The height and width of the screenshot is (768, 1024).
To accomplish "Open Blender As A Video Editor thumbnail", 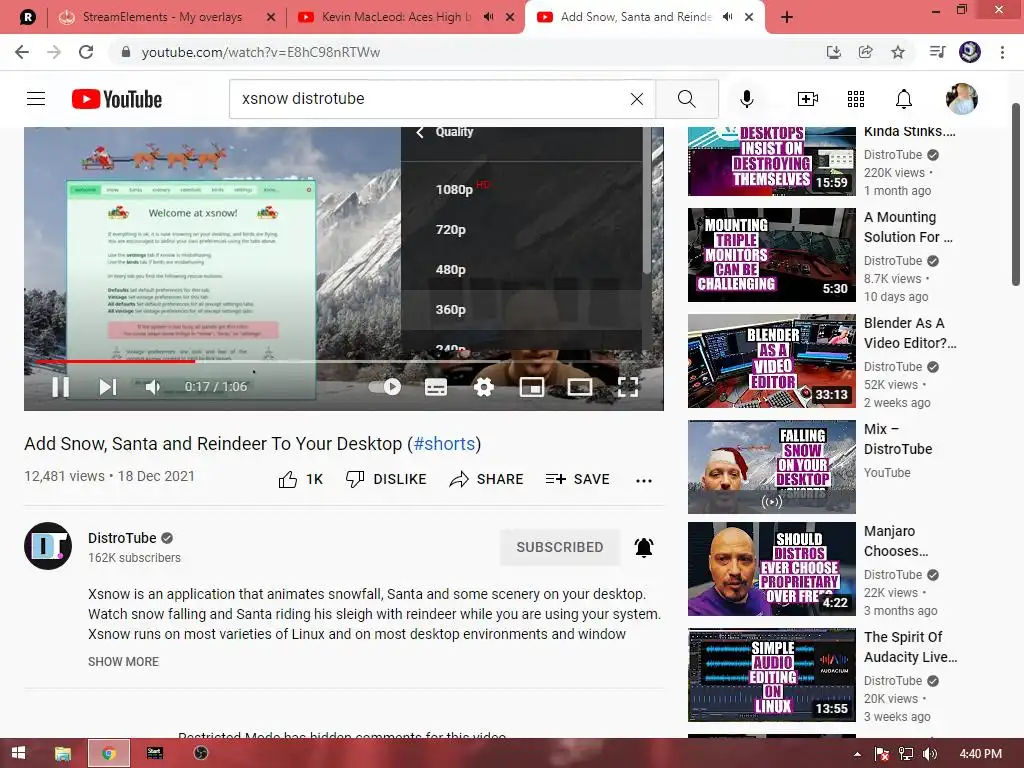I will (771, 361).
